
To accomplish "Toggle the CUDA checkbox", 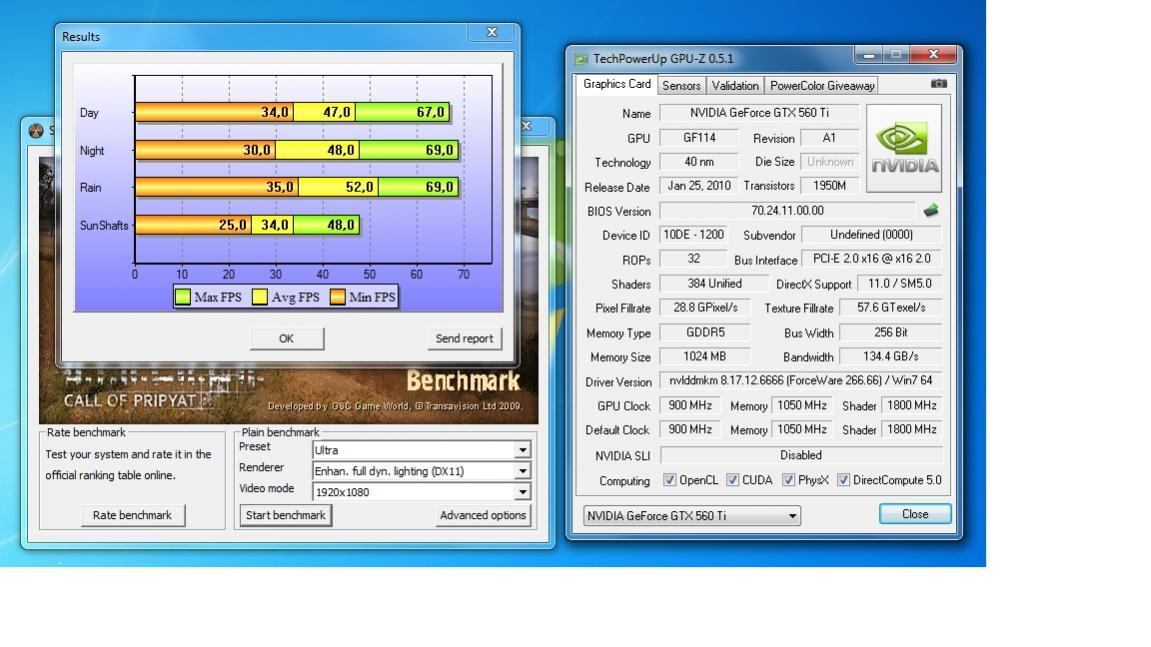I will pos(733,480).
